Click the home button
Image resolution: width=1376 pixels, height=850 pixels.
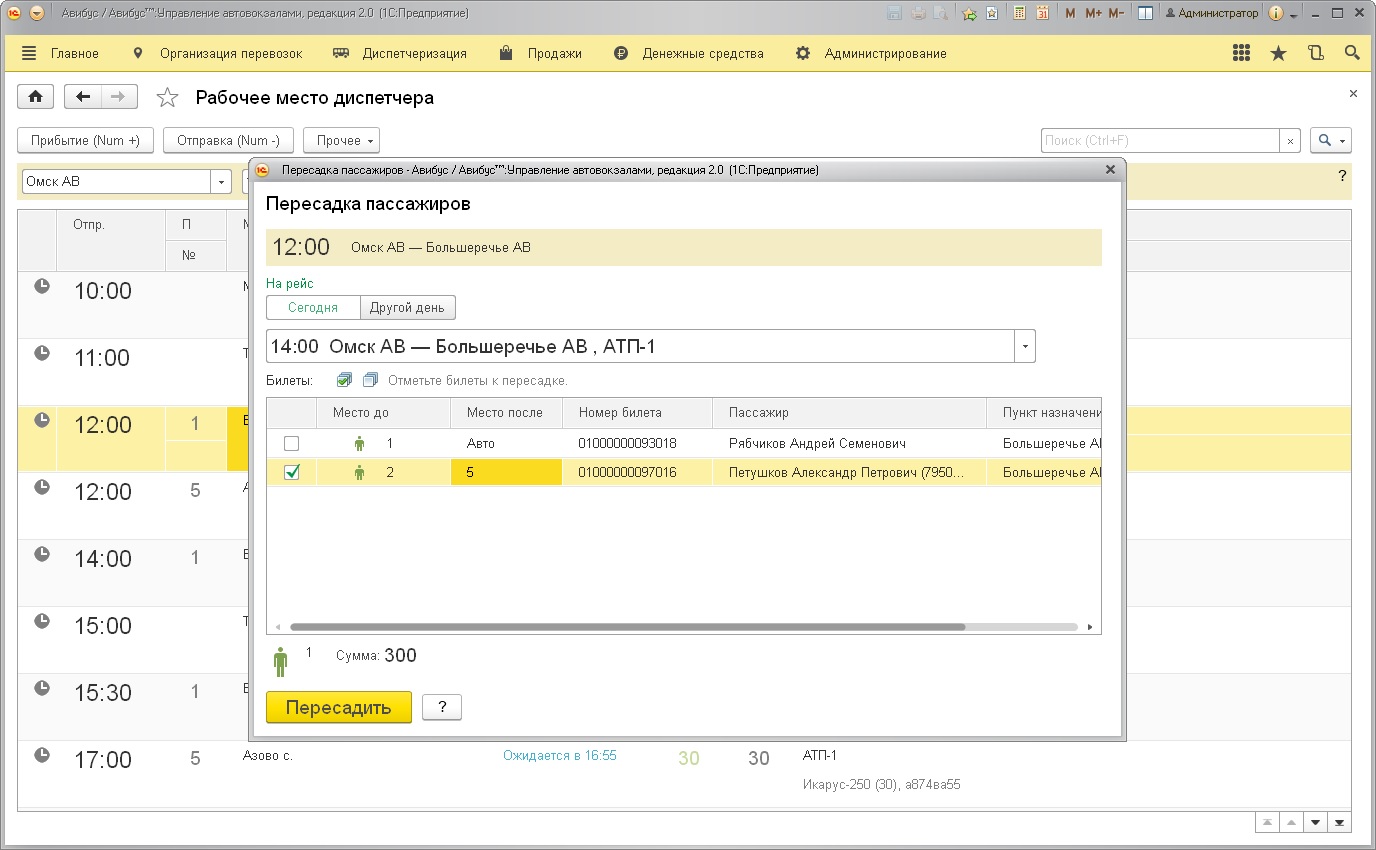pos(36,97)
